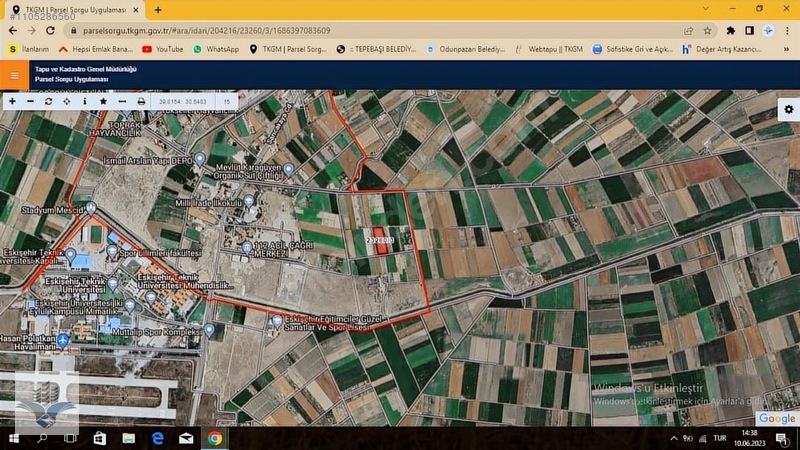This screenshot has width=800, height=450.
Task: Click Chrome icon on taskbar
Action: [x=215, y=438]
